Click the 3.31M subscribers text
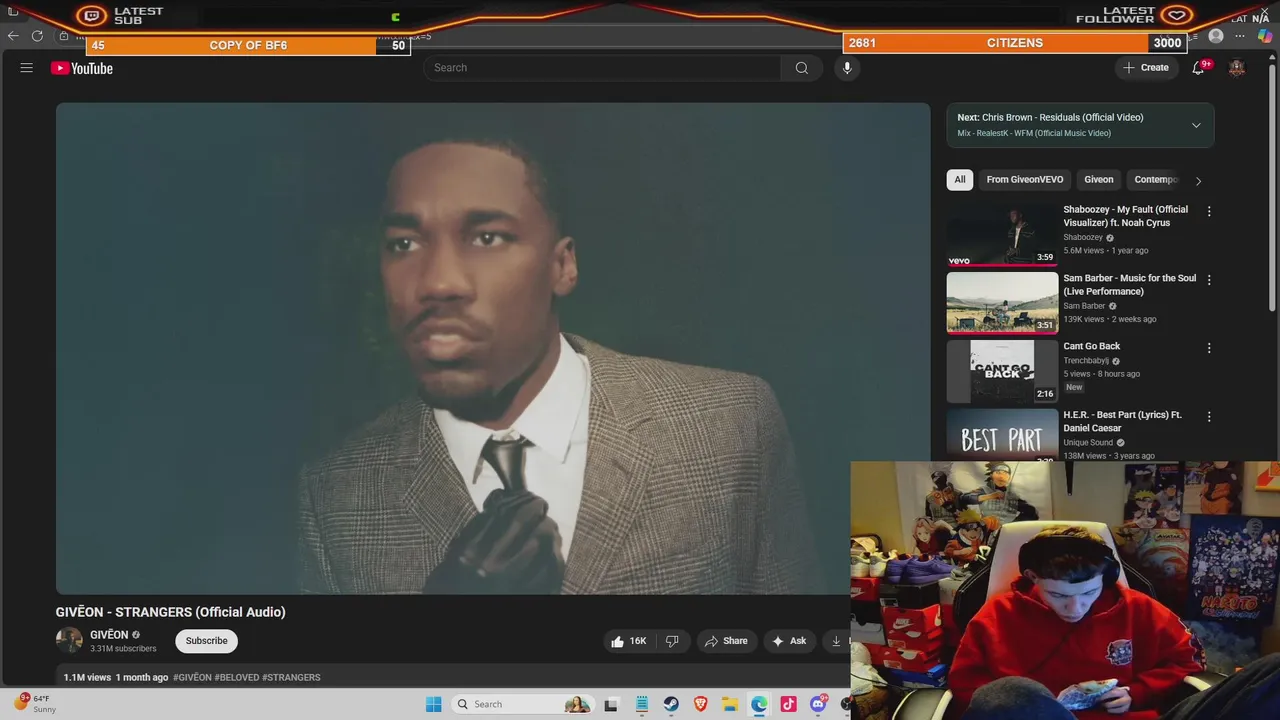The width and height of the screenshot is (1280, 720). click(x=123, y=649)
